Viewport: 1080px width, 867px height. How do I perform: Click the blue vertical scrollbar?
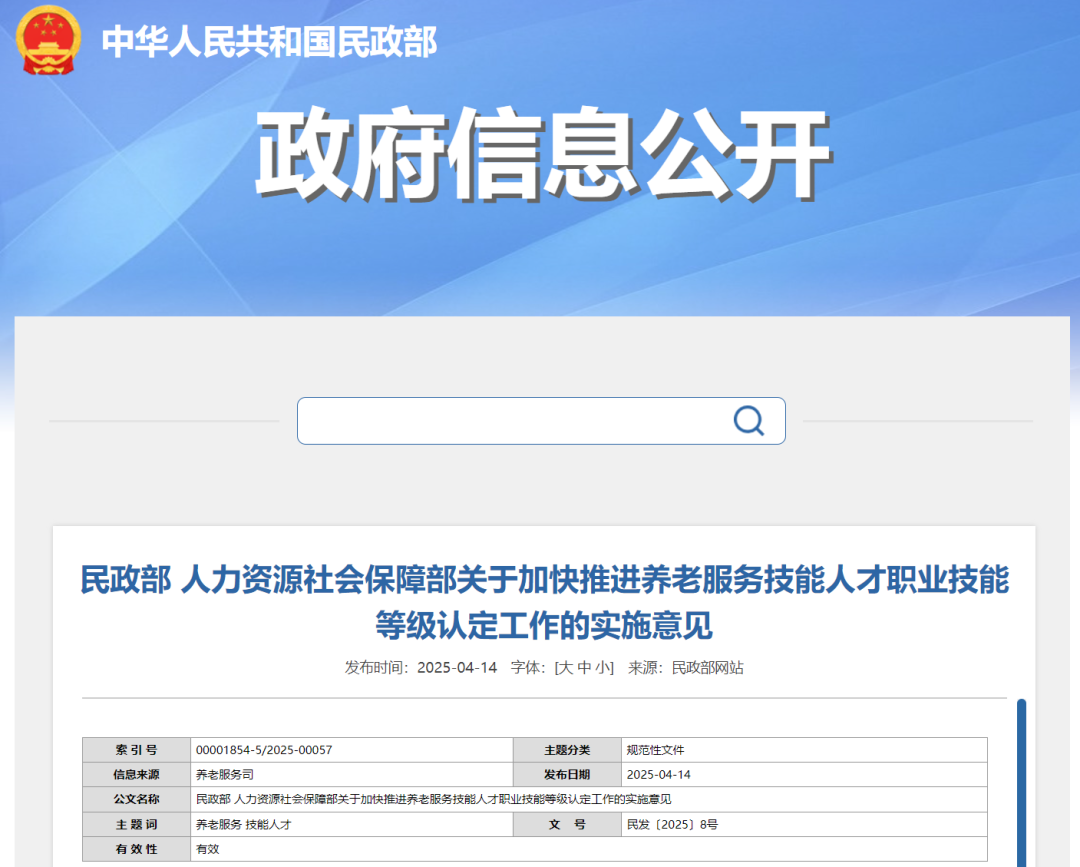(1021, 780)
